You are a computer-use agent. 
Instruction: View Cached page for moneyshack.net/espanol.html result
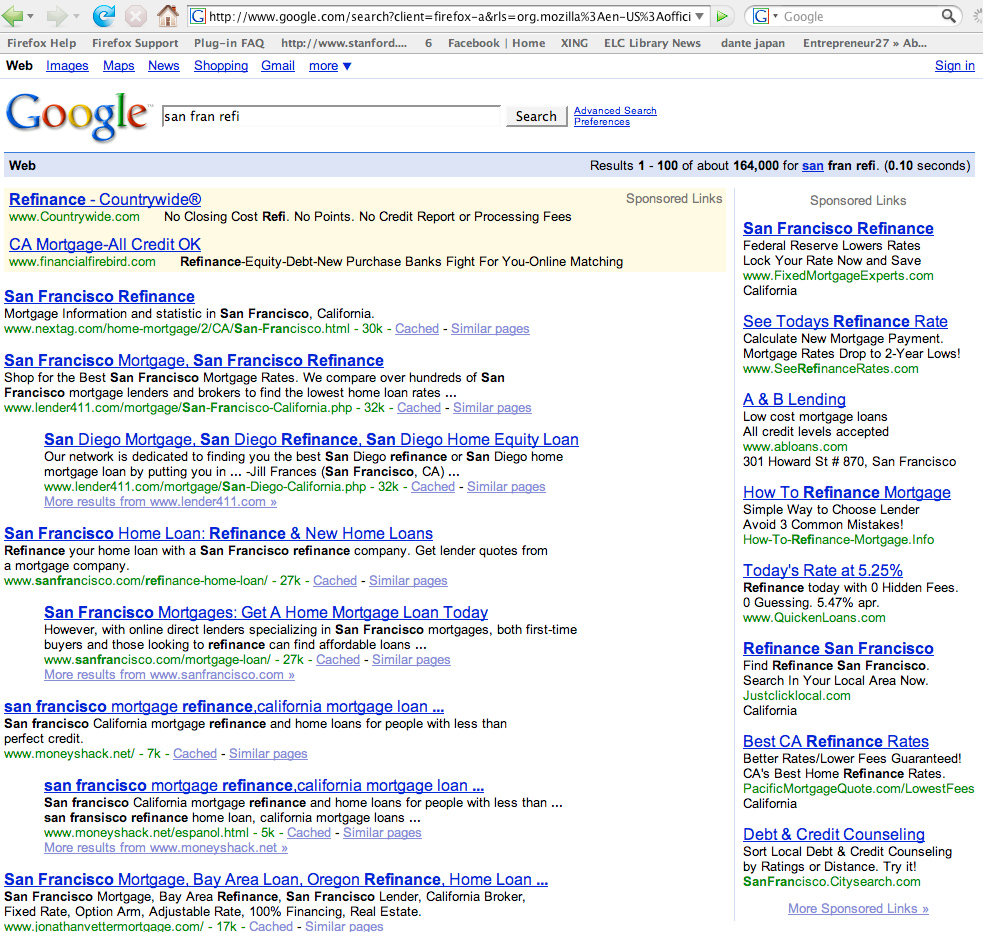309,832
